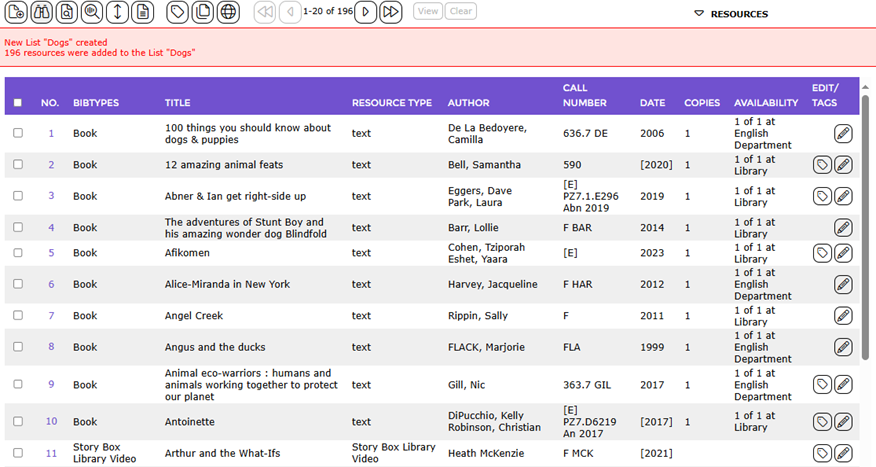The height and width of the screenshot is (467, 876).
Task: Open resource number 2 link
Action: coord(51,165)
